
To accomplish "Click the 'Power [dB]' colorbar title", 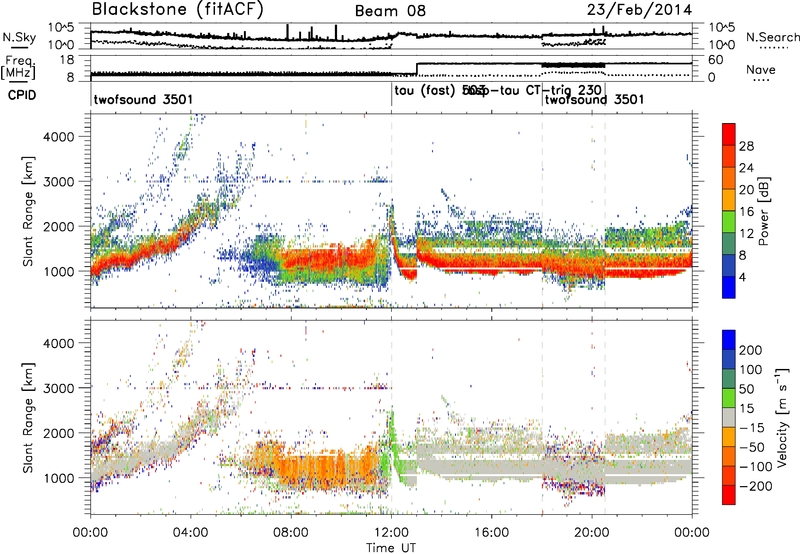I will tap(764, 211).
